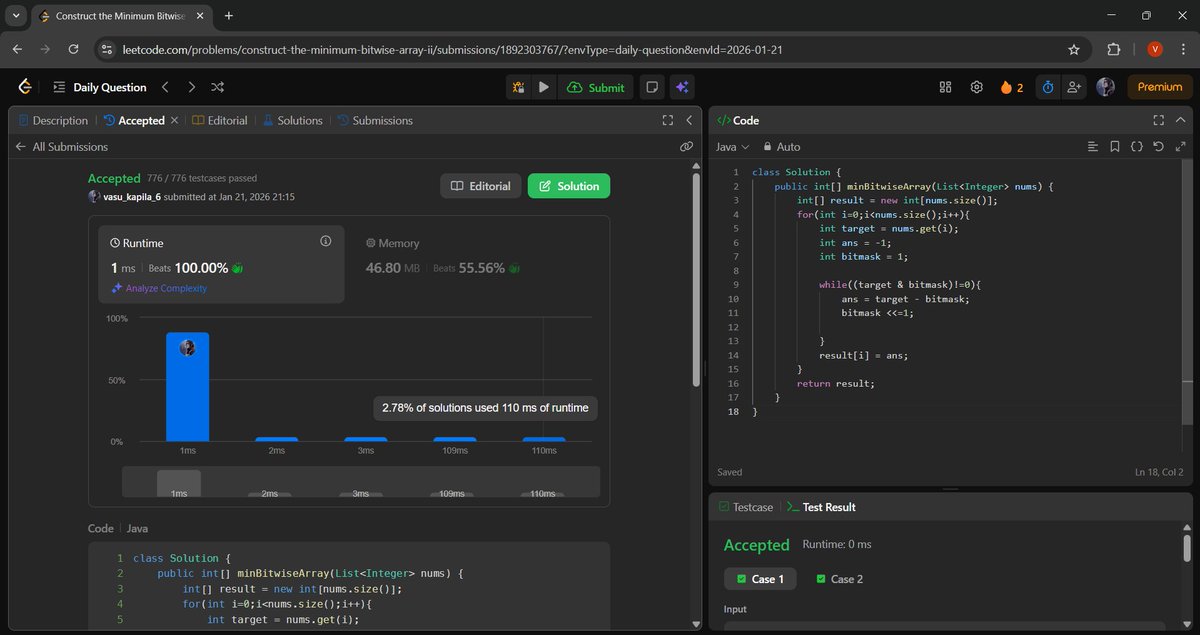
Task: Reset code with the undo arrow icon
Action: tap(1158, 147)
